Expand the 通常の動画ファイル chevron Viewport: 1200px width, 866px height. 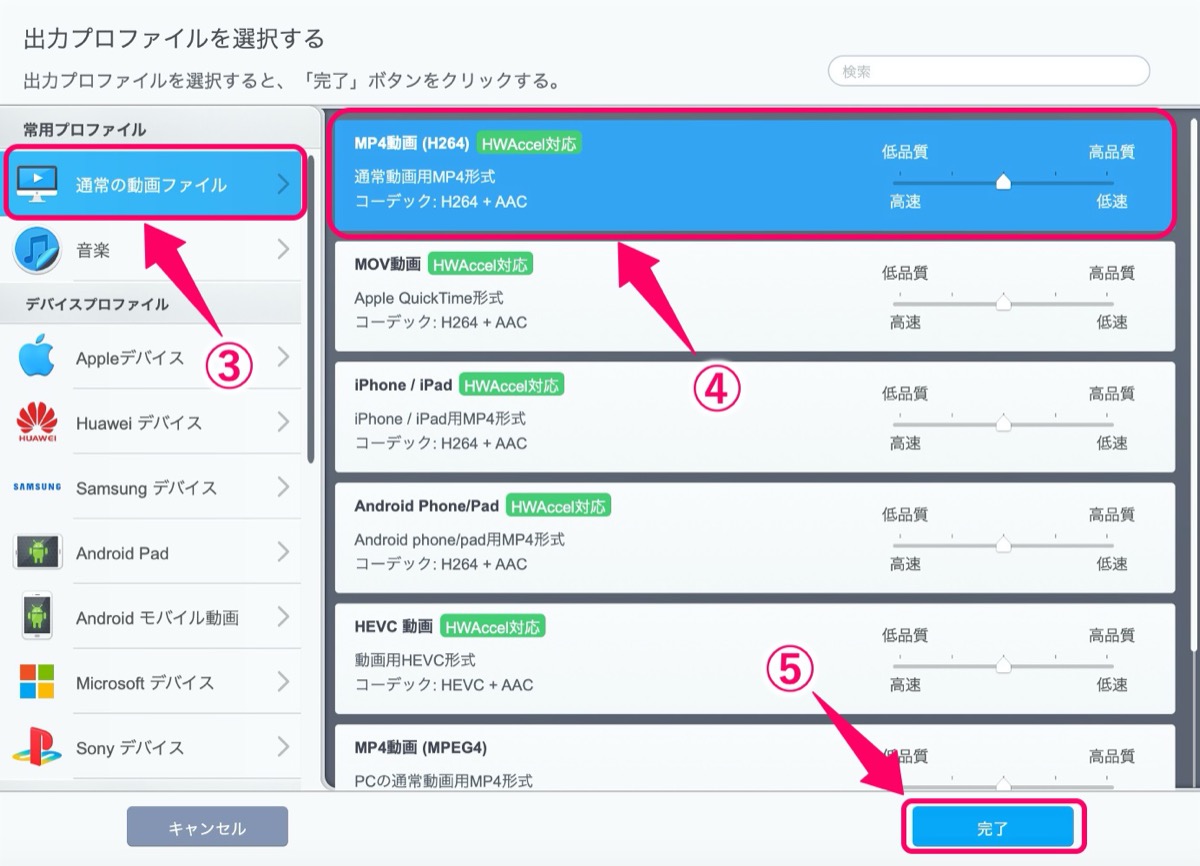[x=284, y=184]
